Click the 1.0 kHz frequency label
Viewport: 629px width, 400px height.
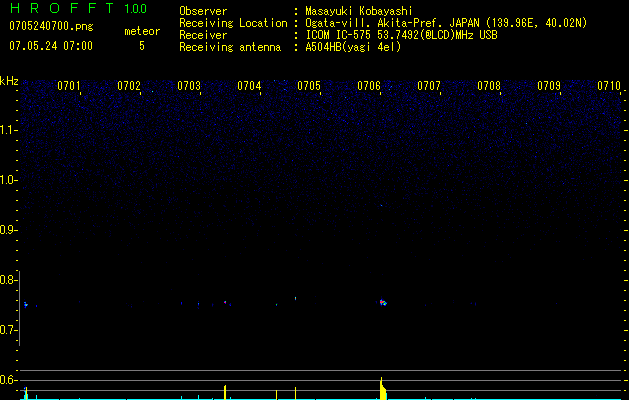pos(8,180)
